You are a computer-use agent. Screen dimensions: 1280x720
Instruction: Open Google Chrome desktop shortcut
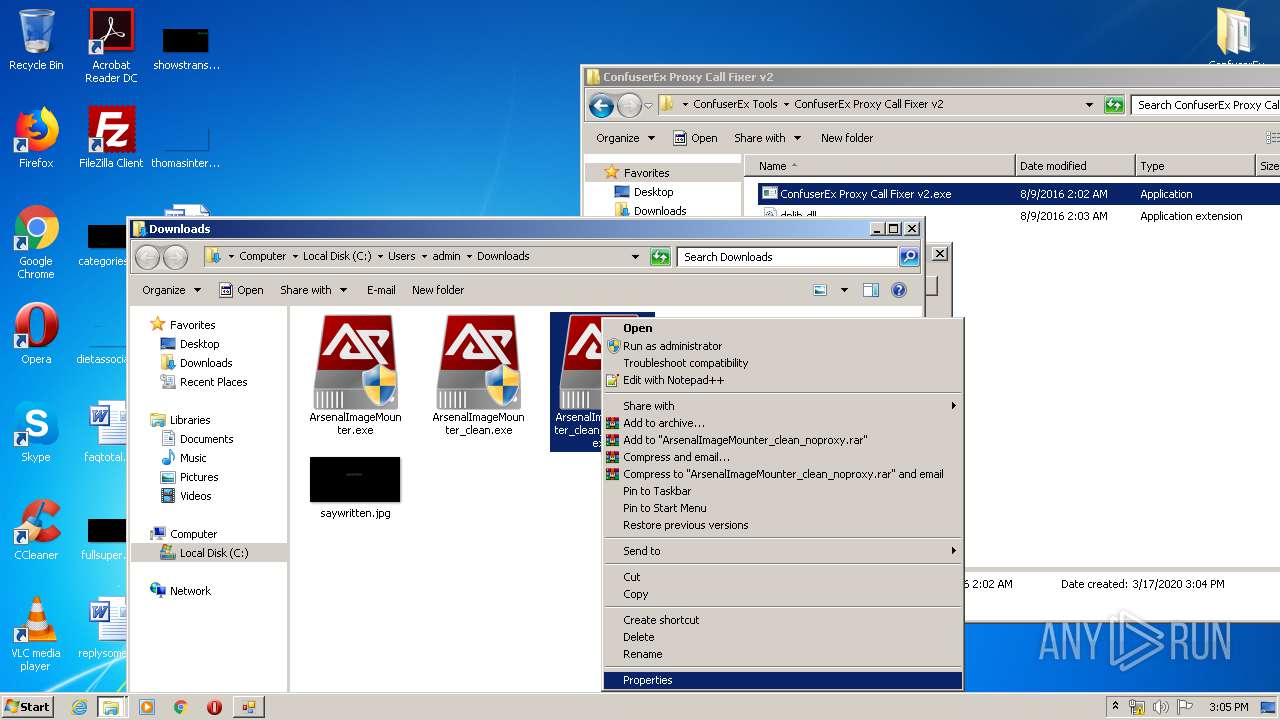click(x=36, y=242)
